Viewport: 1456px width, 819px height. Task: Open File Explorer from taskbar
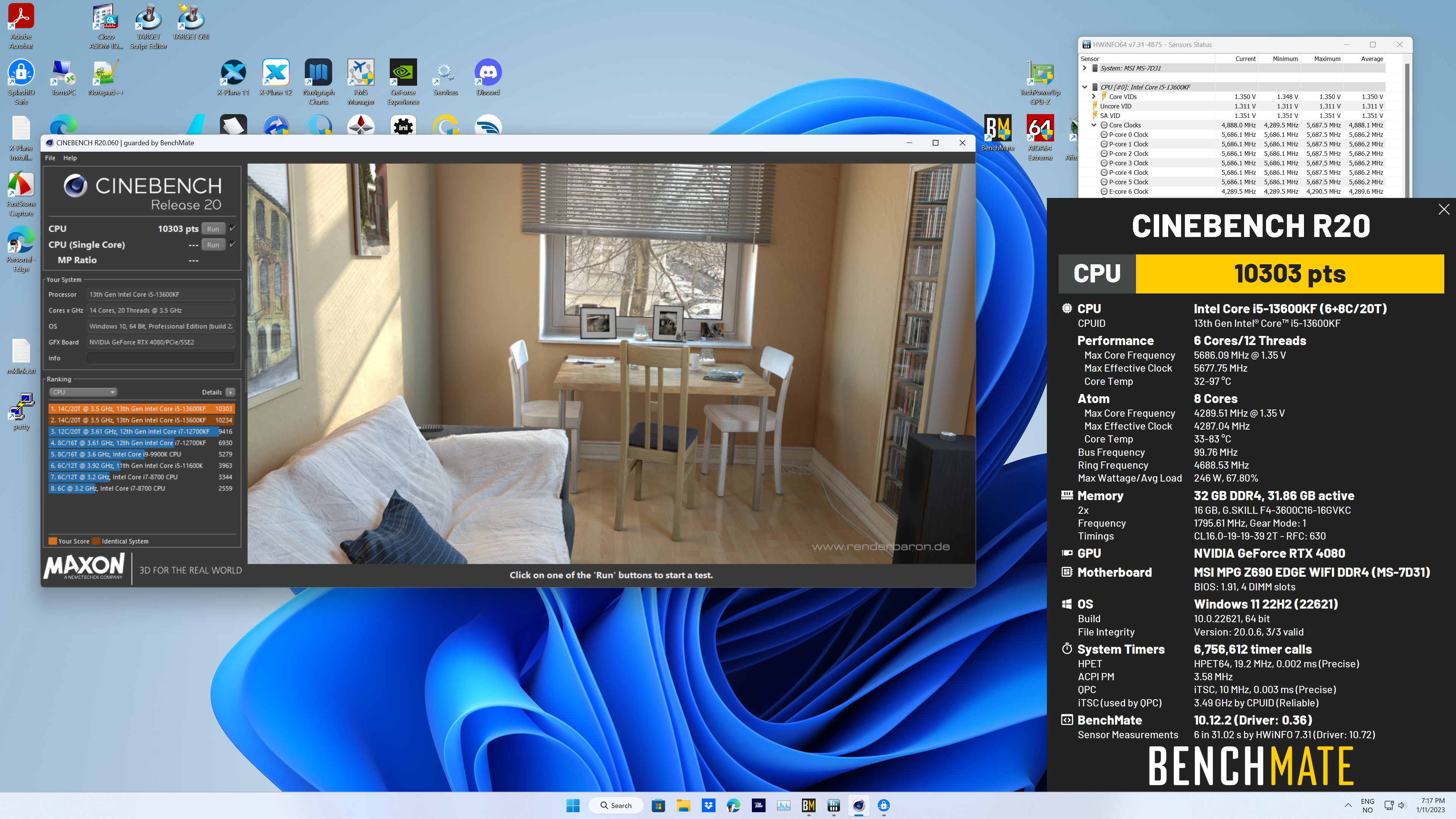pyautogui.click(x=683, y=805)
